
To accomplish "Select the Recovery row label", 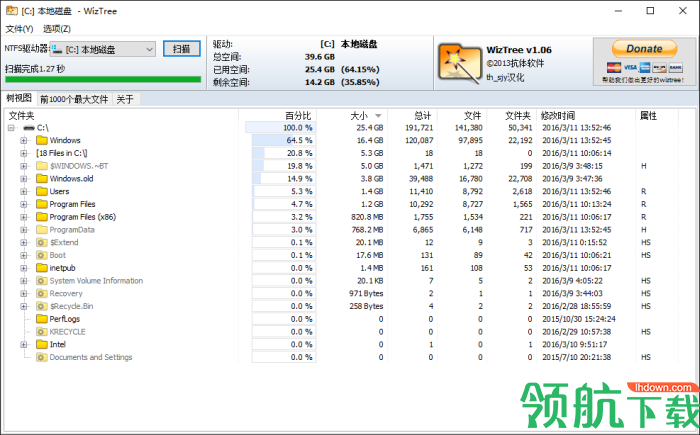I will [x=66, y=293].
